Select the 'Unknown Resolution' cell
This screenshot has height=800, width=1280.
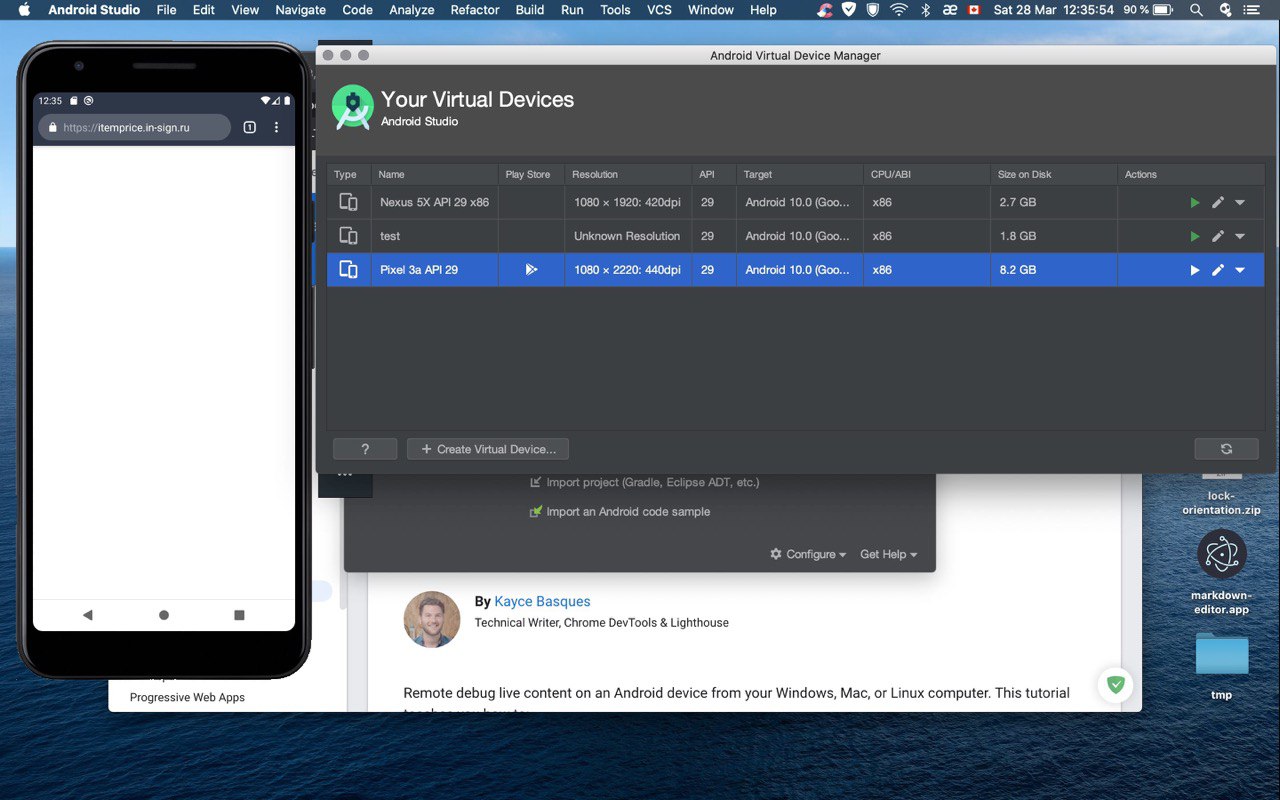pyautogui.click(x=628, y=236)
